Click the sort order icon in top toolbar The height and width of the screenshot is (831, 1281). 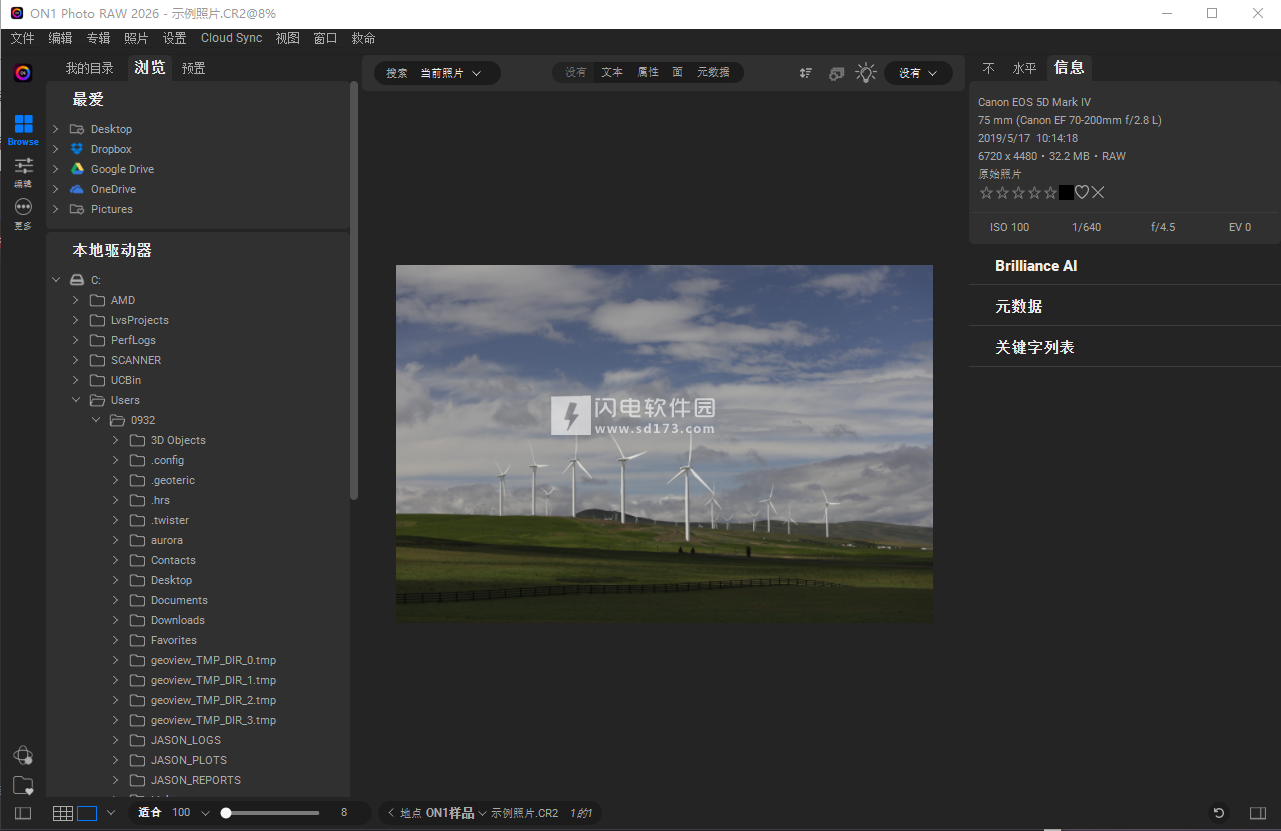point(806,73)
